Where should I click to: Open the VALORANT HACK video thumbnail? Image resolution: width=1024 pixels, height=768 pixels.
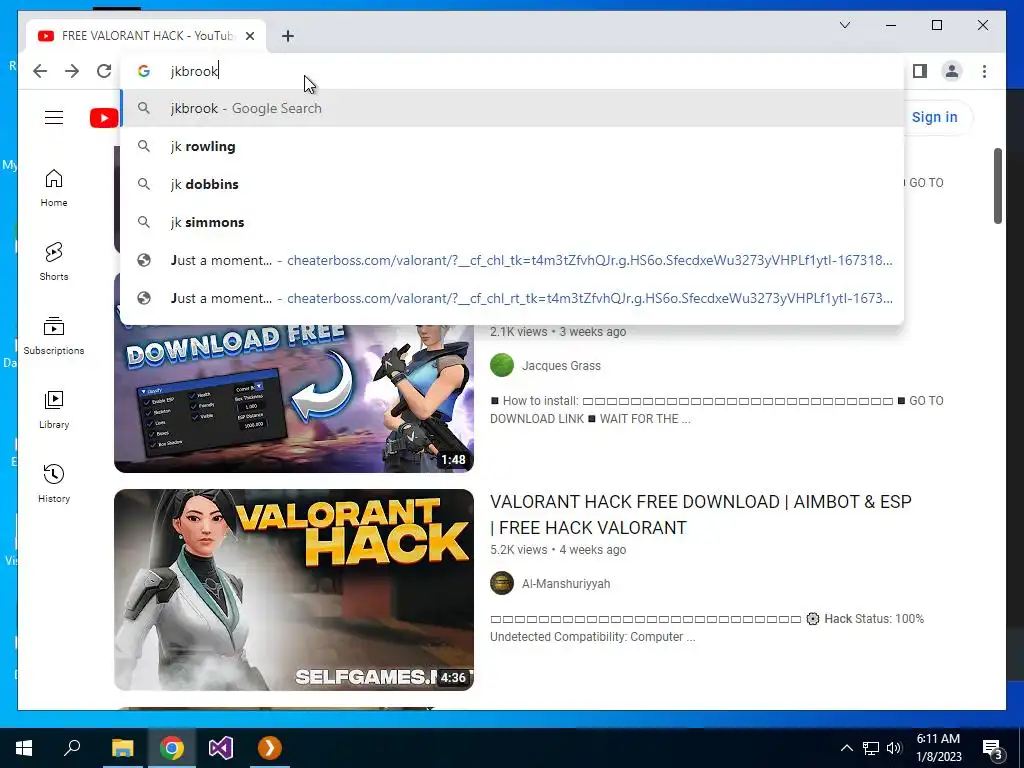294,590
